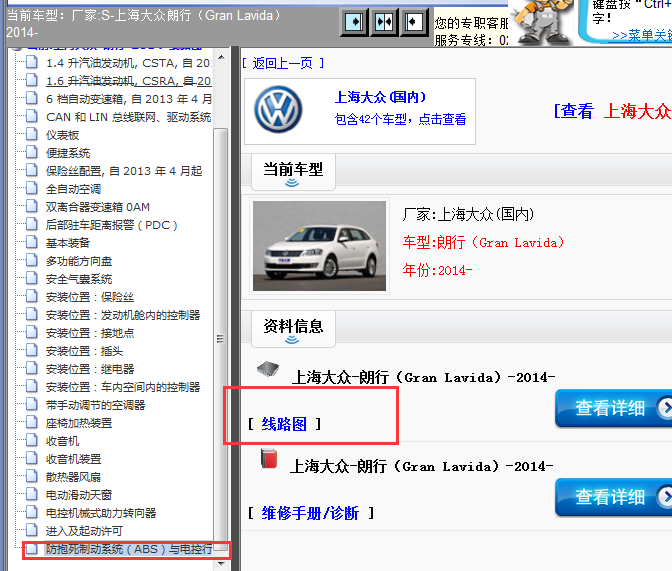Click document icon next to 进入及起动许可
Image resolution: width=672 pixels, height=571 pixels.
point(31,531)
